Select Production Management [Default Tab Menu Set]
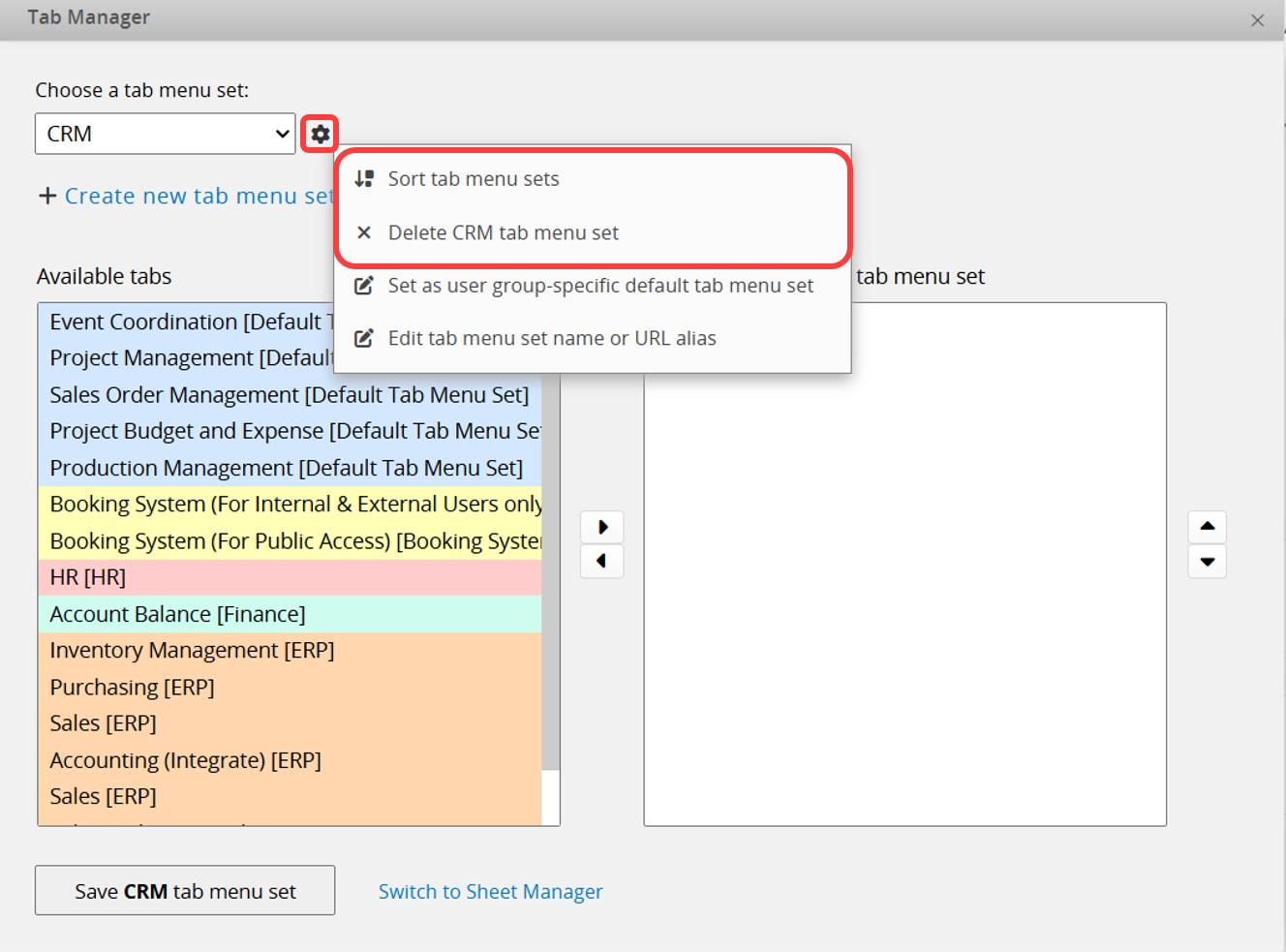The width and height of the screenshot is (1286, 952). 286,469
